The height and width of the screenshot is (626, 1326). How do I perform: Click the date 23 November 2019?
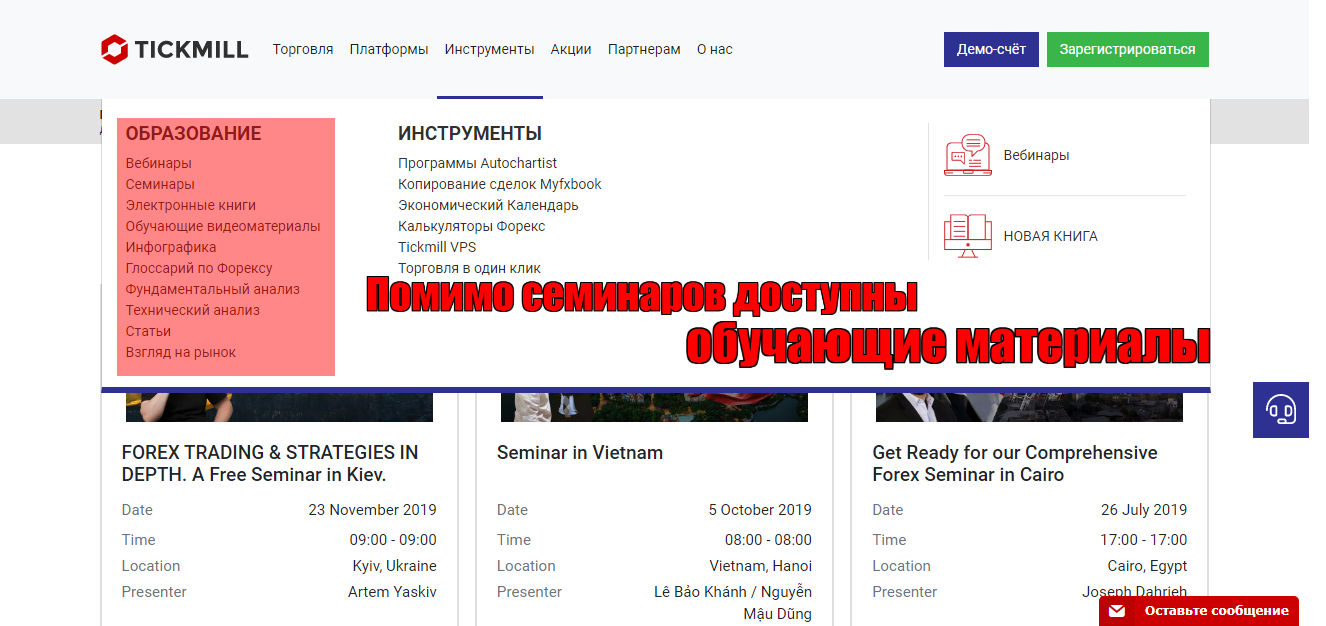(373, 509)
